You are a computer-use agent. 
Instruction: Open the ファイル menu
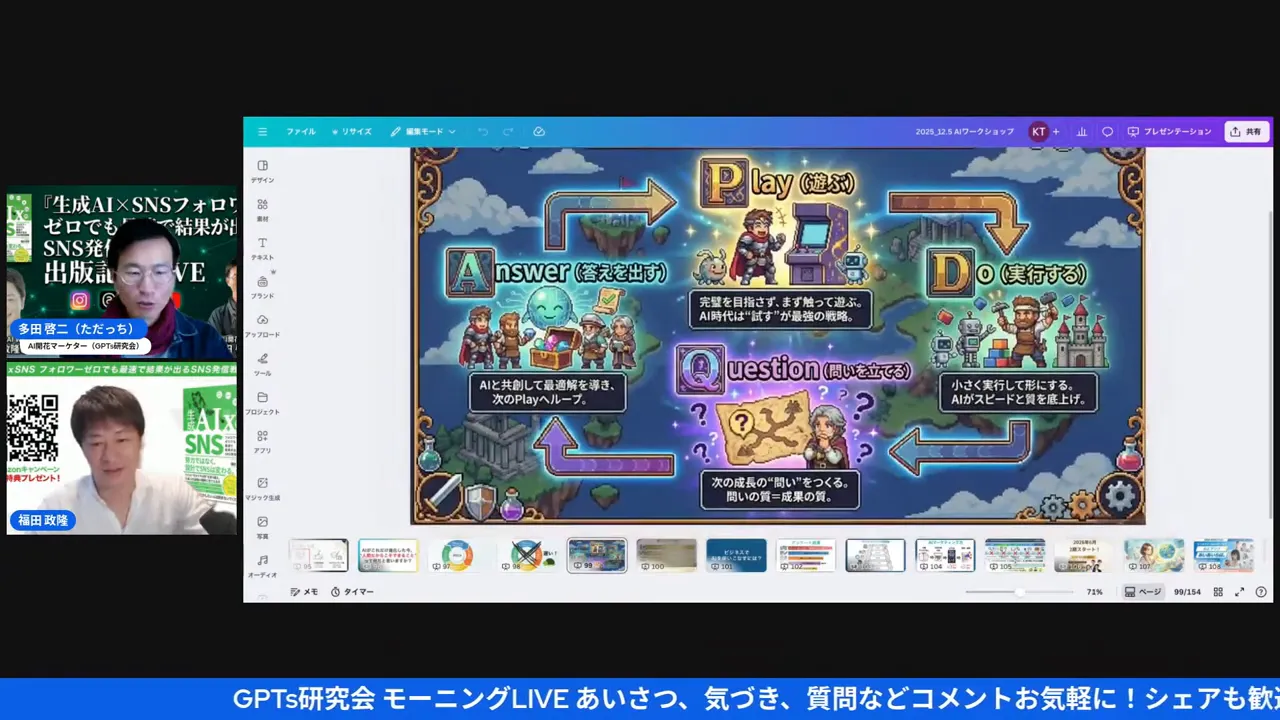300,131
